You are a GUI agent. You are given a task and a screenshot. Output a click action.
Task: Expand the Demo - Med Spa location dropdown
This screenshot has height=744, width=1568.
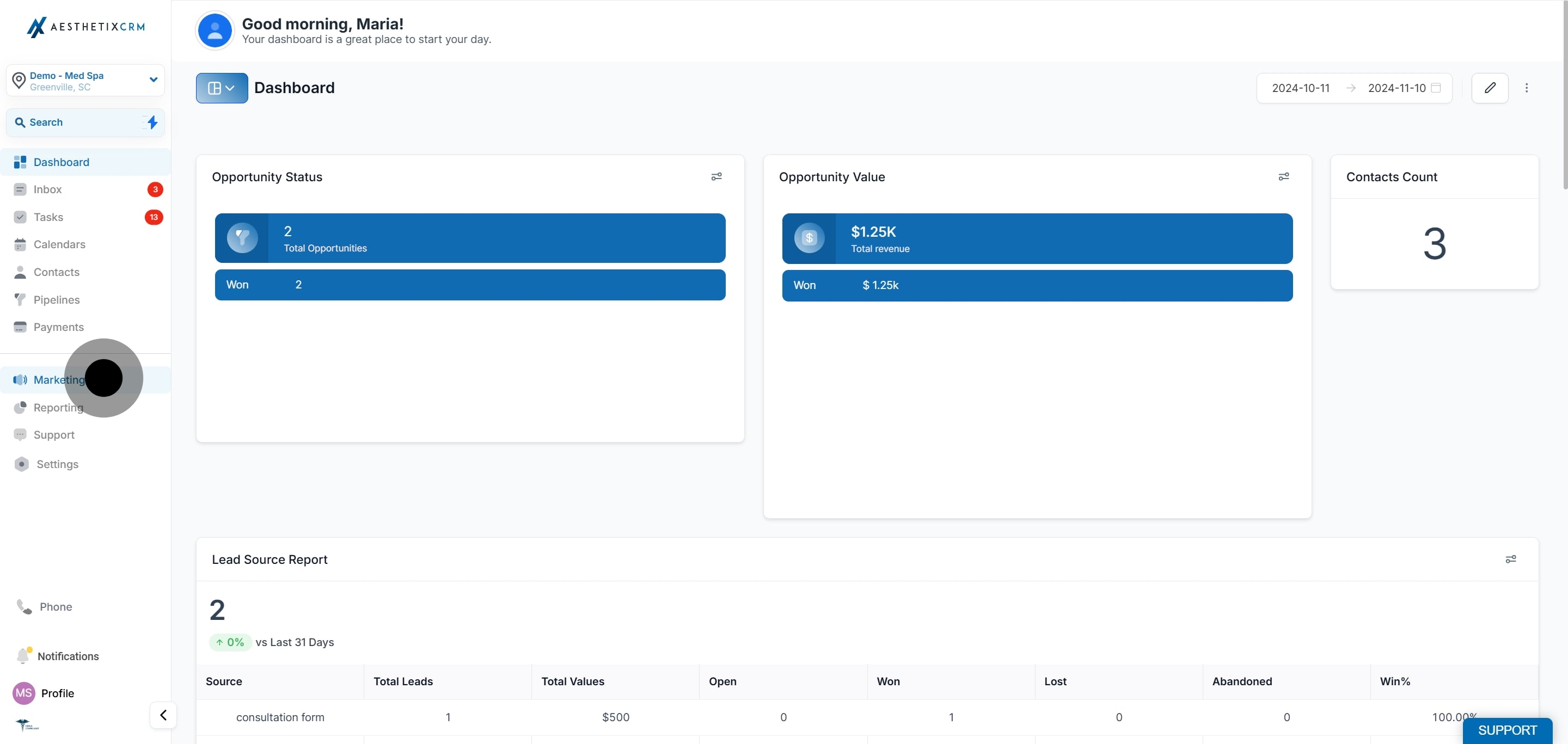pos(154,79)
